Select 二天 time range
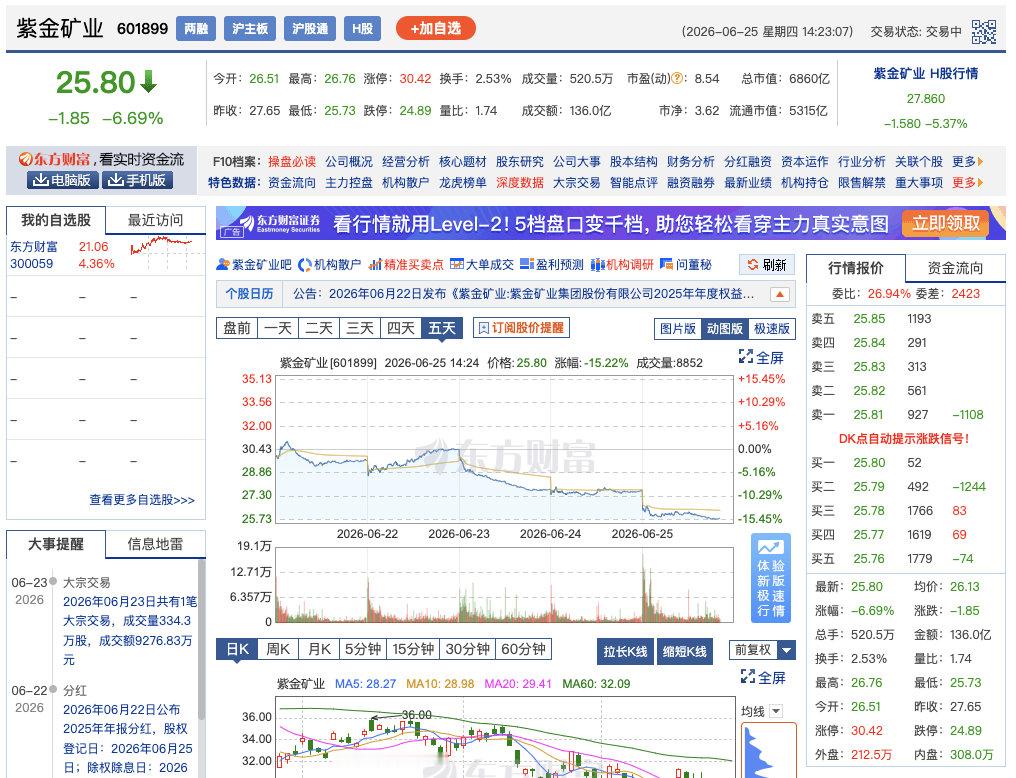 [319, 328]
